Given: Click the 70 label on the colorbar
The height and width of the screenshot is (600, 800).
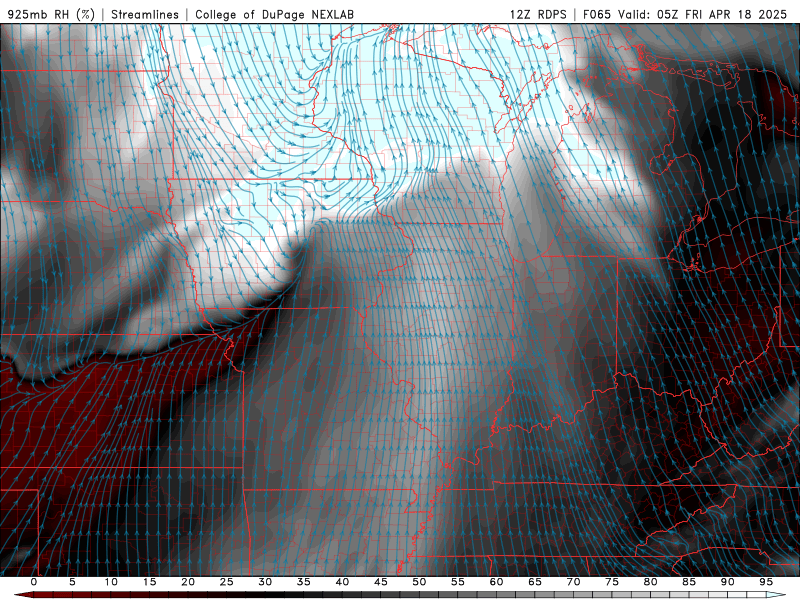Looking at the screenshot, I should 573,582.
